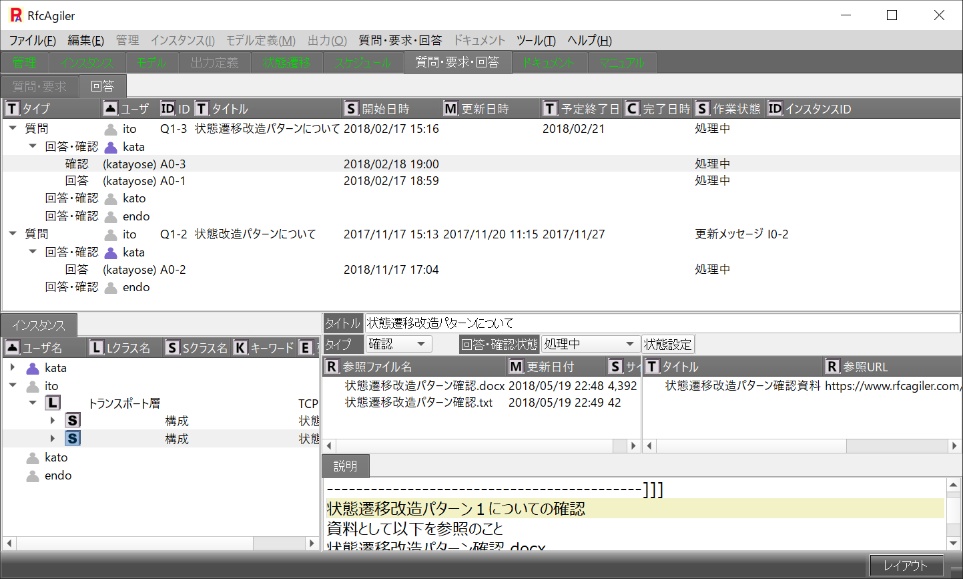Click the user column person icon
This screenshot has height=579, width=963.
(x=111, y=109)
